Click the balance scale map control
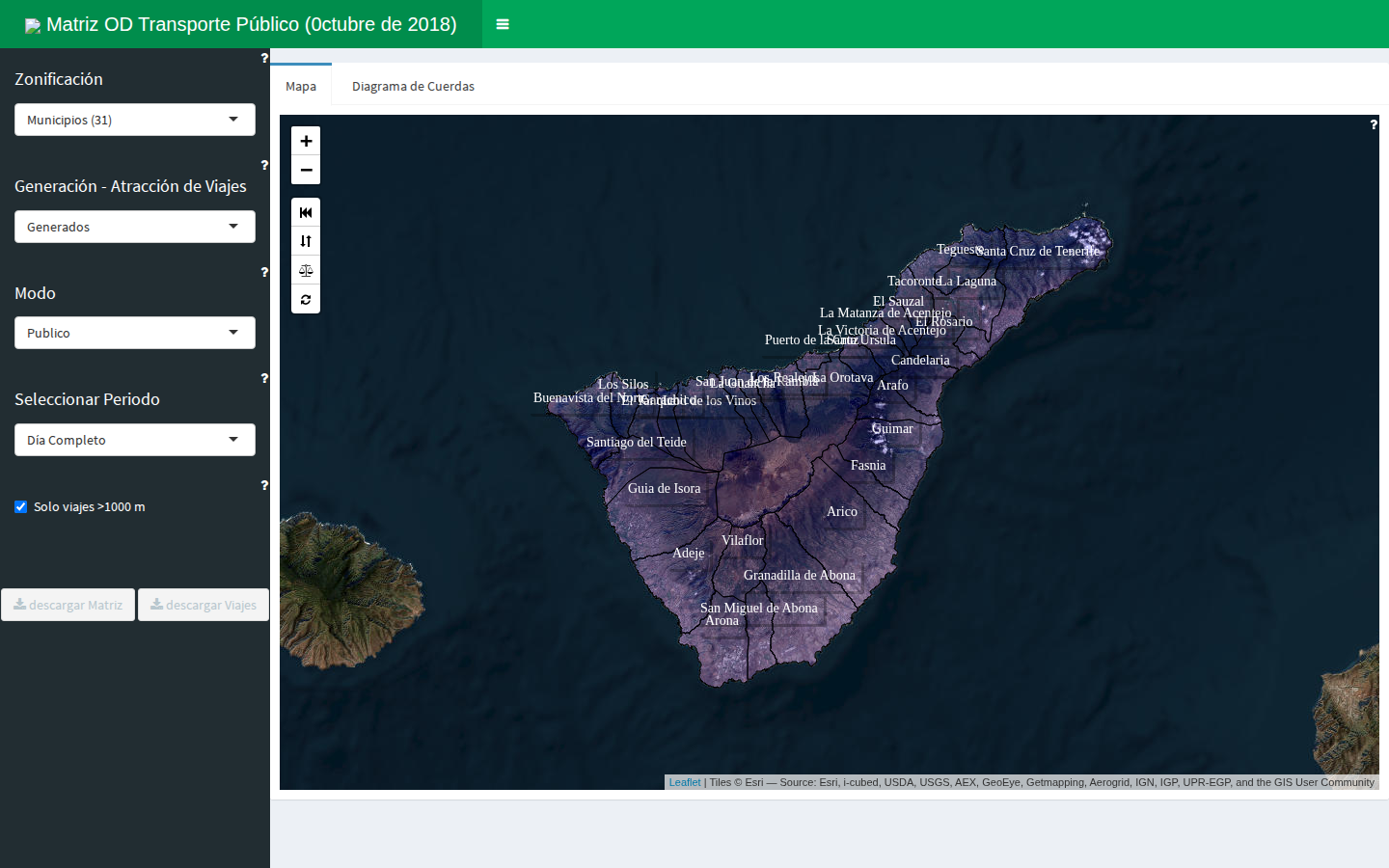 [306, 270]
